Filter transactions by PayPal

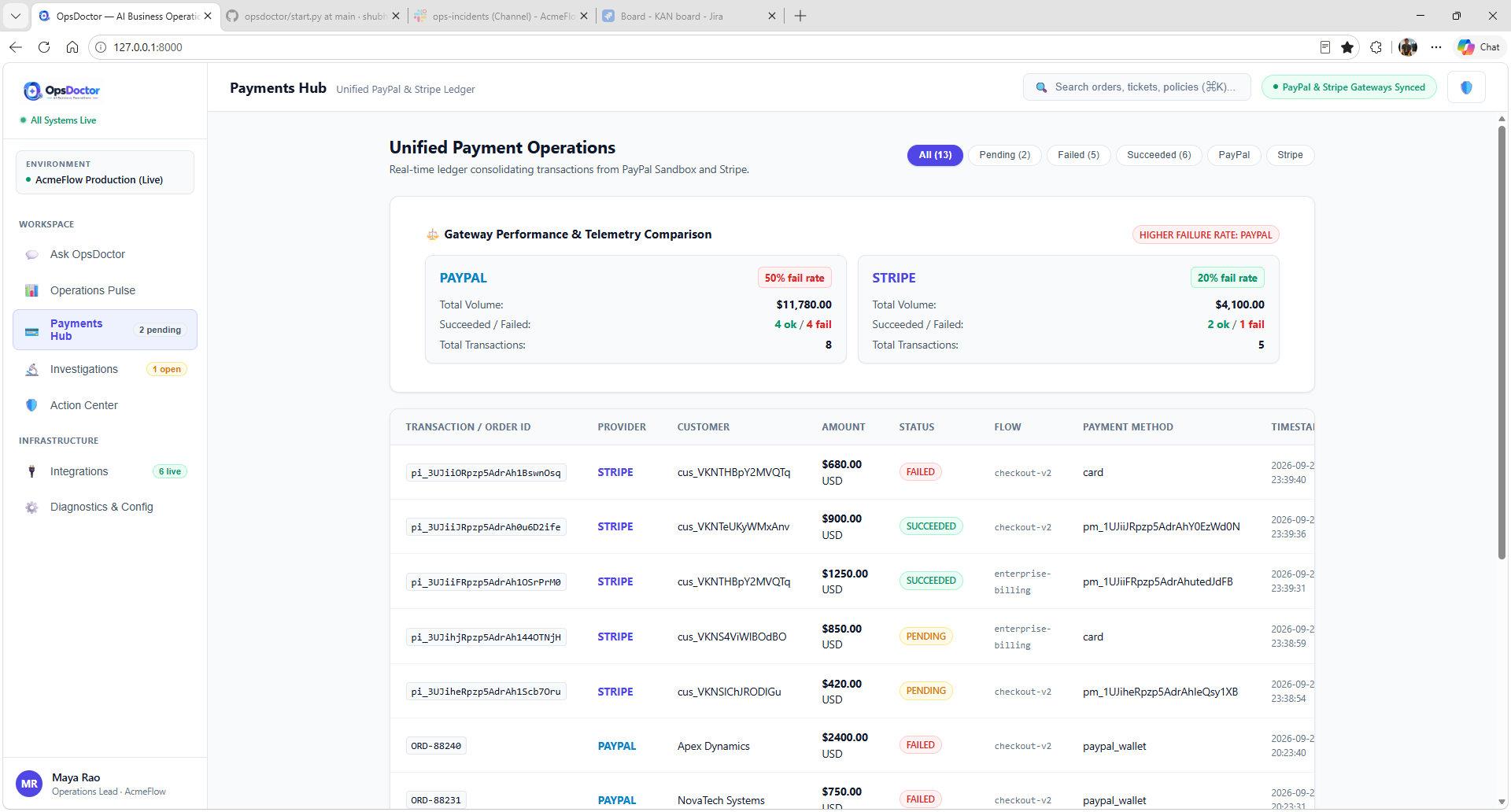[x=1234, y=155]
